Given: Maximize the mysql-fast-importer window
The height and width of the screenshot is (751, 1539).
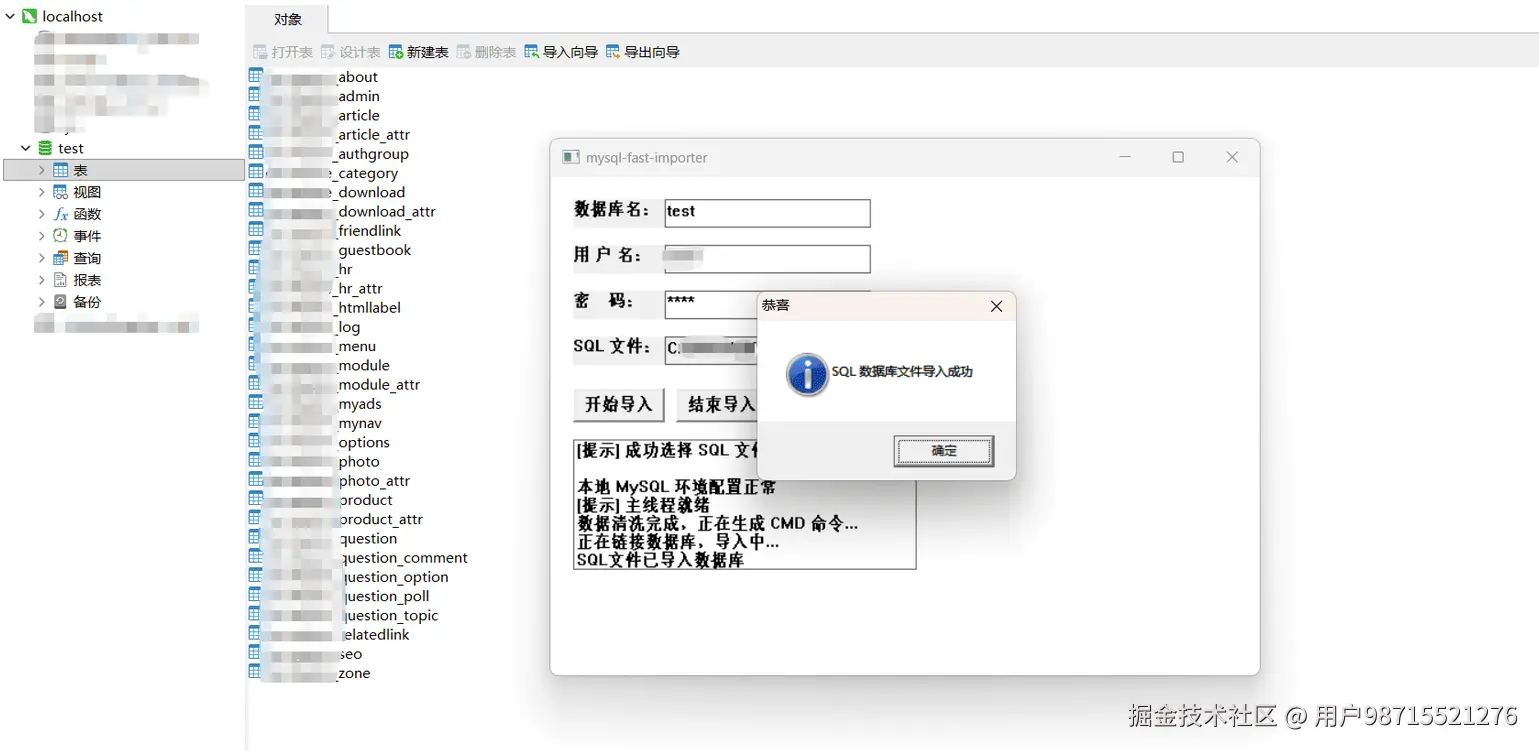Looking at the screenshot, I should point(1178,157).
